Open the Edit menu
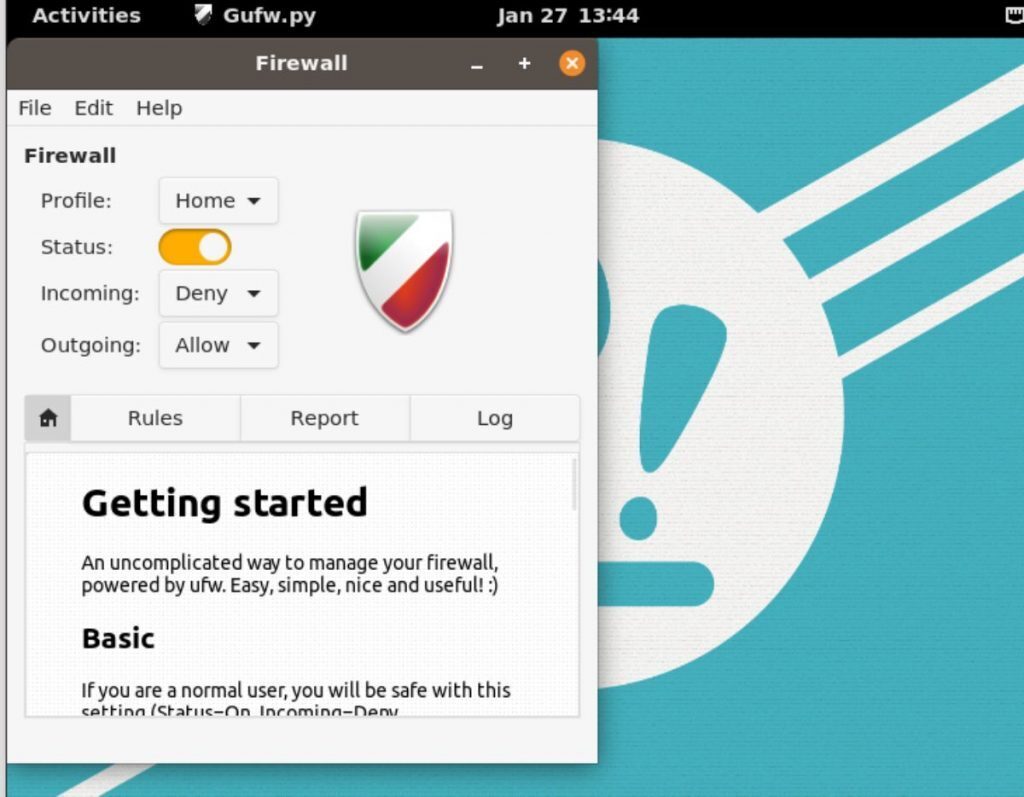The image size is (1024, 797). (x=93, y=108)
